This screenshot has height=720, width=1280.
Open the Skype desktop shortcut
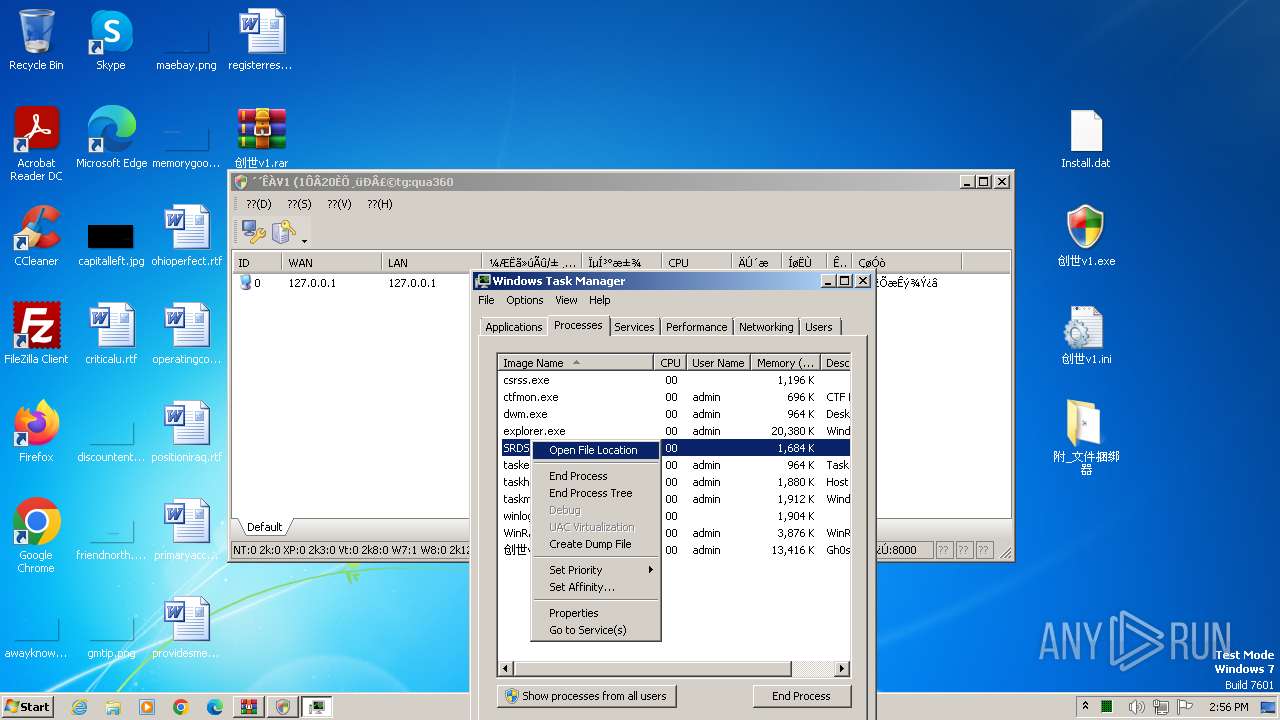110,40
